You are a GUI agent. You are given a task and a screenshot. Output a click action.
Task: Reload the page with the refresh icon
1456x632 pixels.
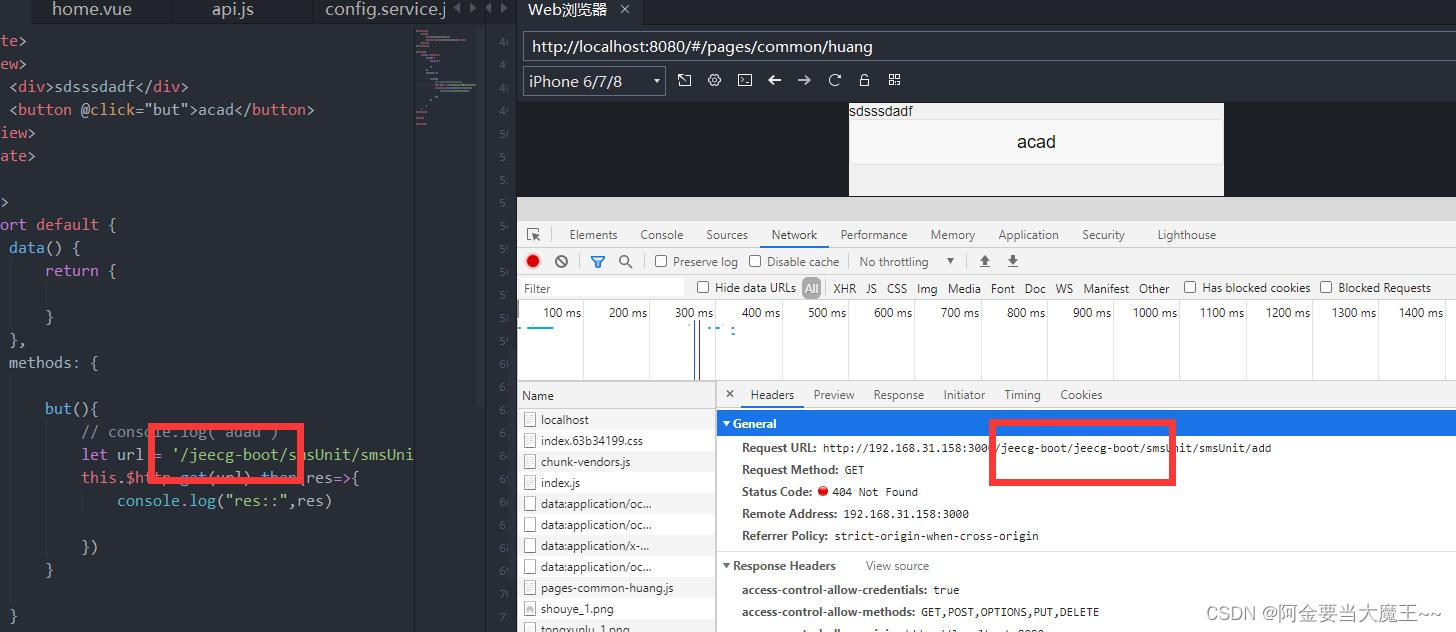pyautogui.click(x=834, y=80)
